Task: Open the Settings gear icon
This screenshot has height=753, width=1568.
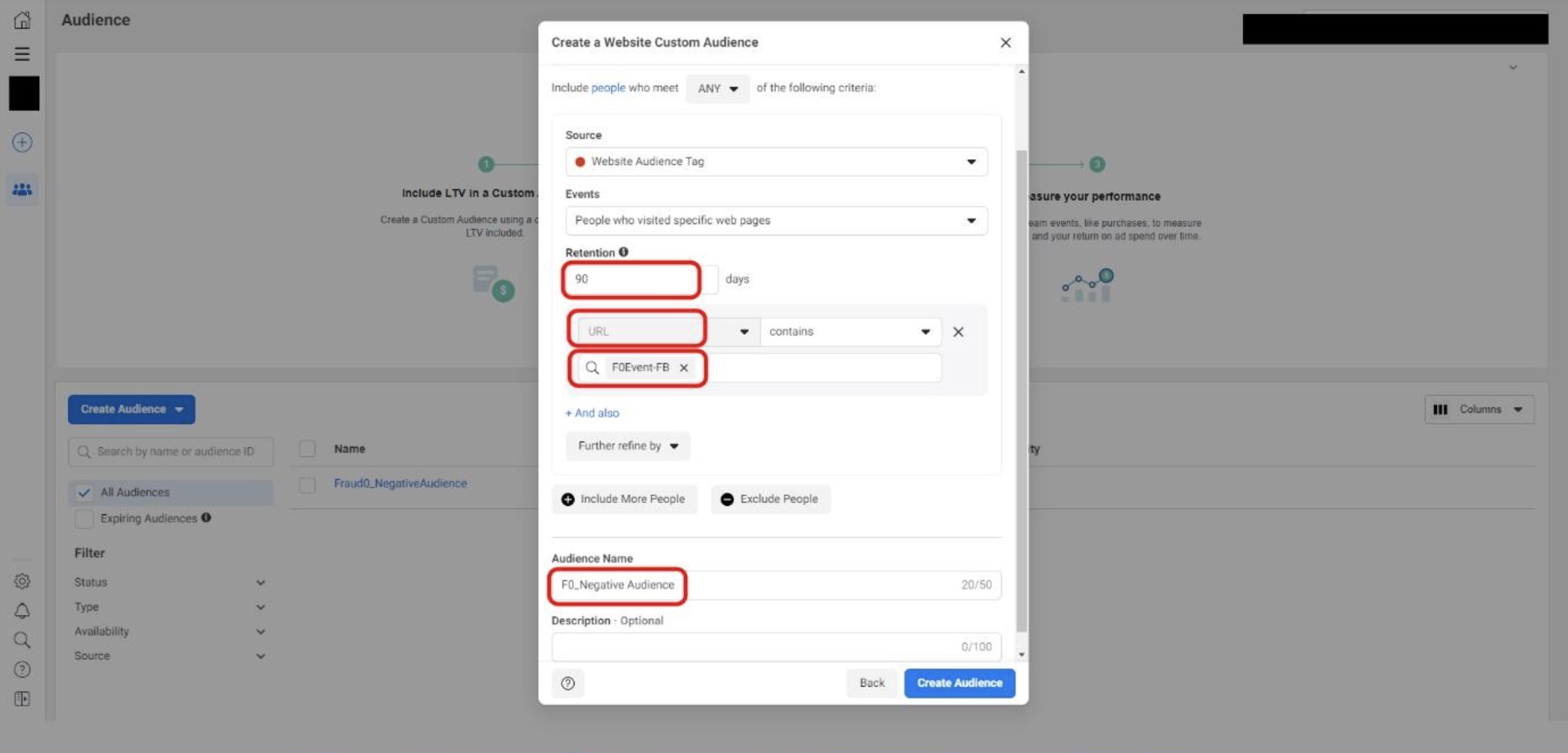Action: pos(22,581)
